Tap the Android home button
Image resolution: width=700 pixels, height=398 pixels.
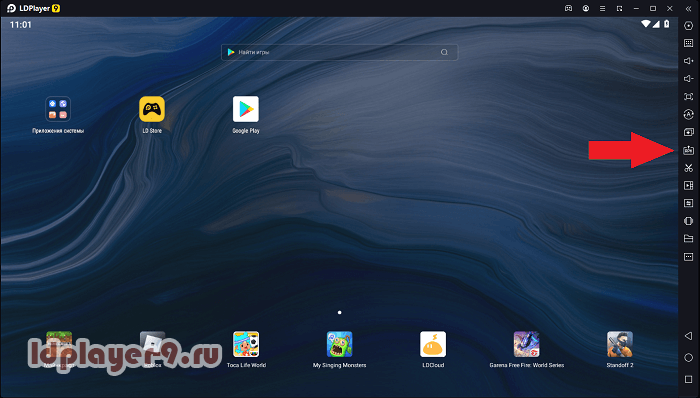point(688,357)
